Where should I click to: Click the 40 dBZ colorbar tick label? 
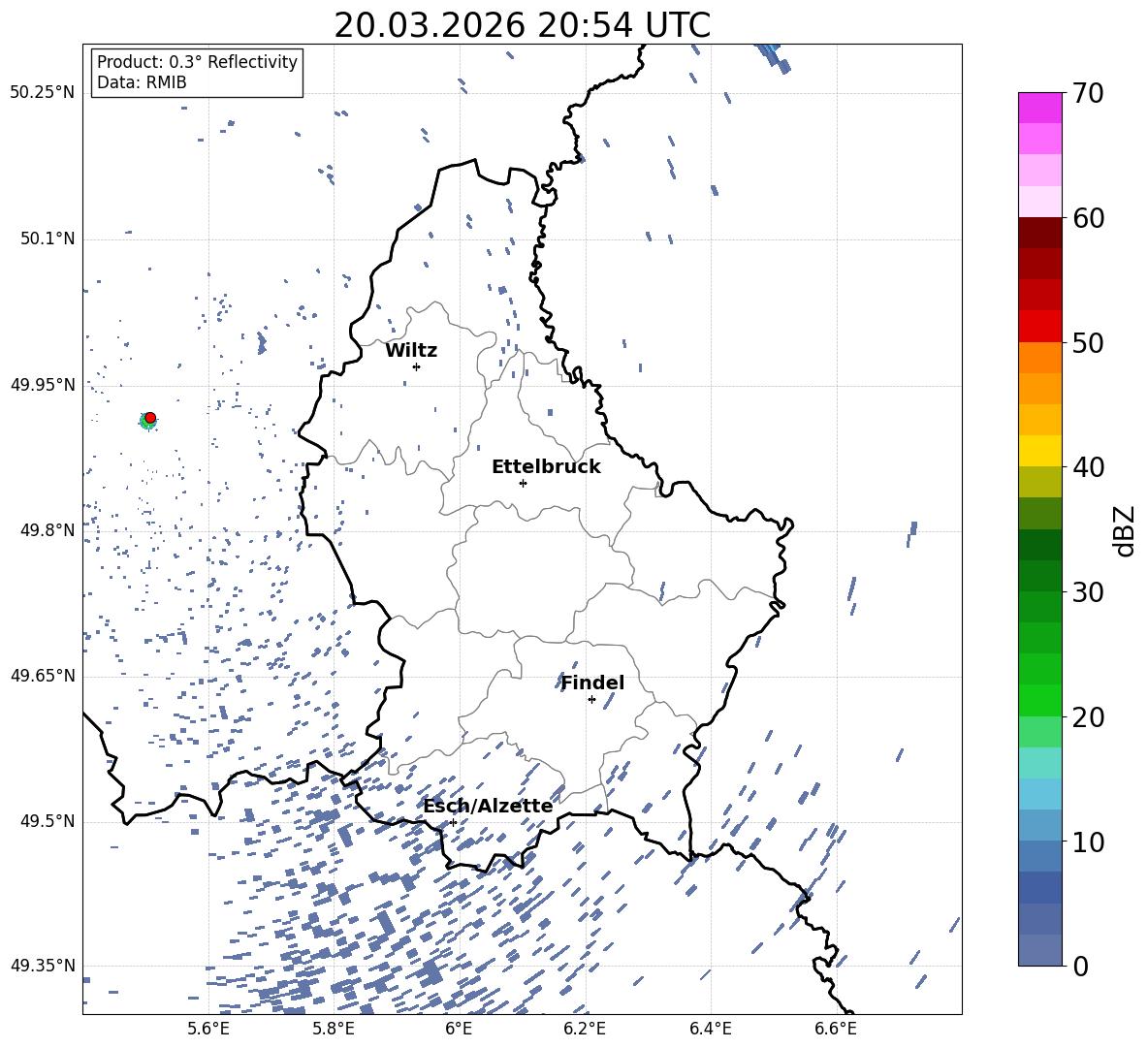tap(1088, 467)
